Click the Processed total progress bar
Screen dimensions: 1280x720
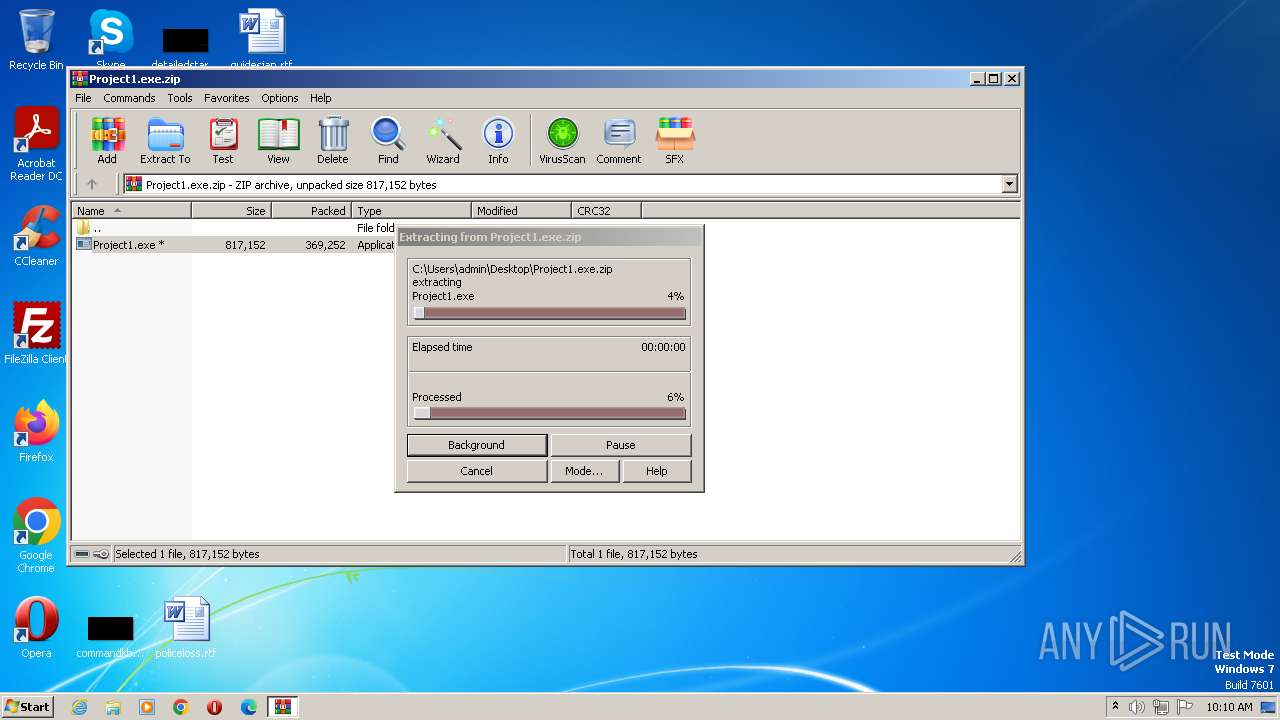point(549,413)
